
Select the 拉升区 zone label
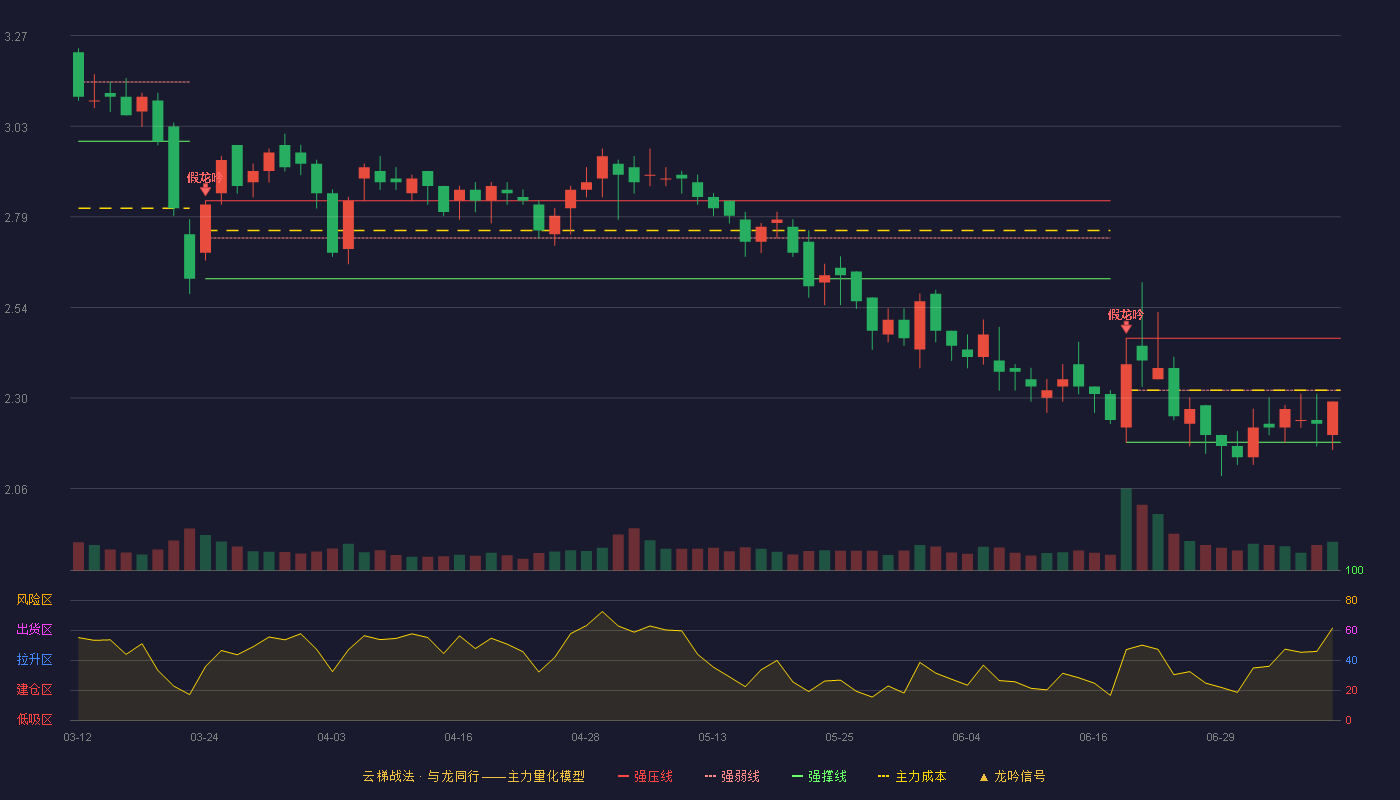pos(34,660)
